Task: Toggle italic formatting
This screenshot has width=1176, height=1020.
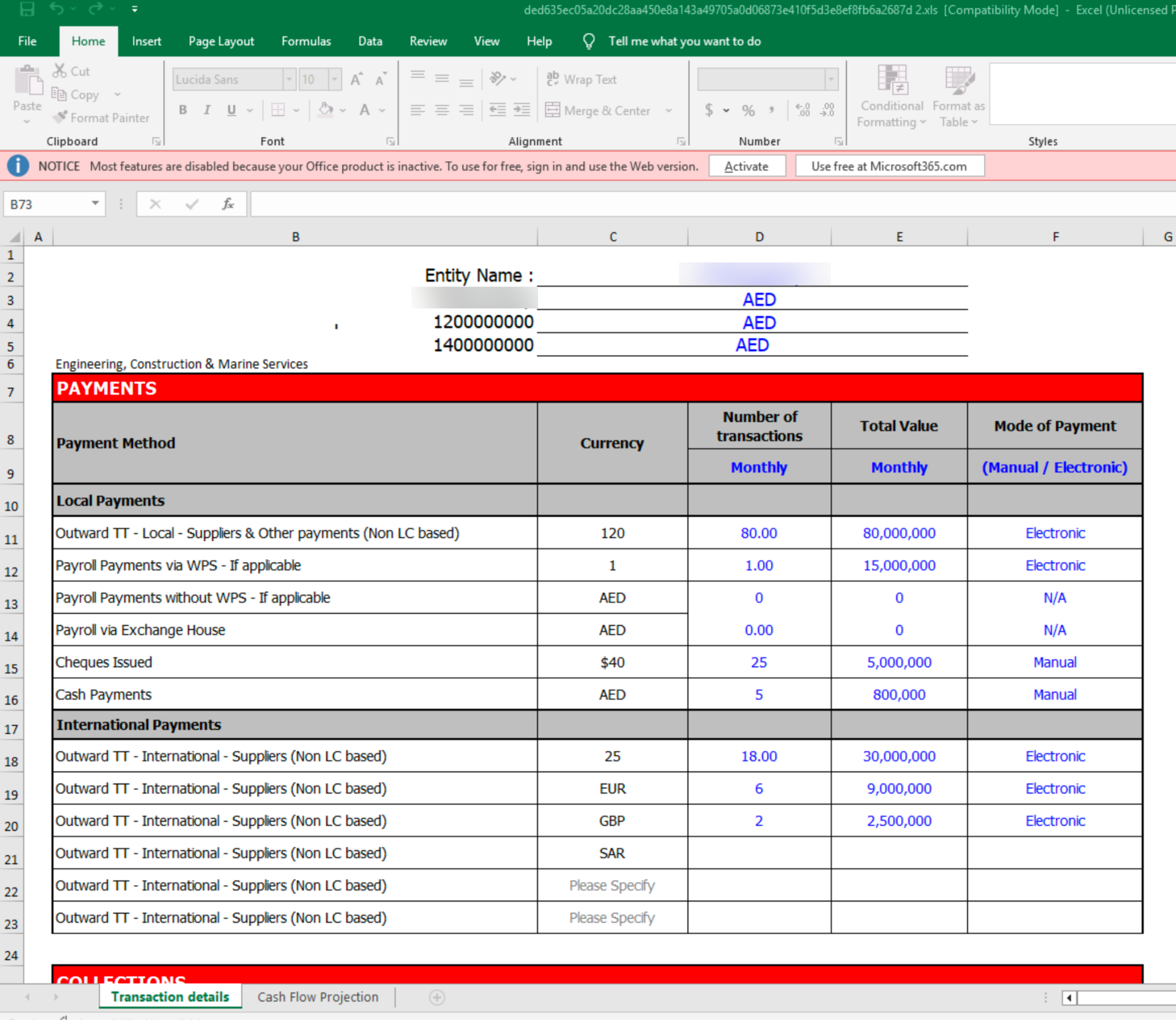Action: coord(207,110)
